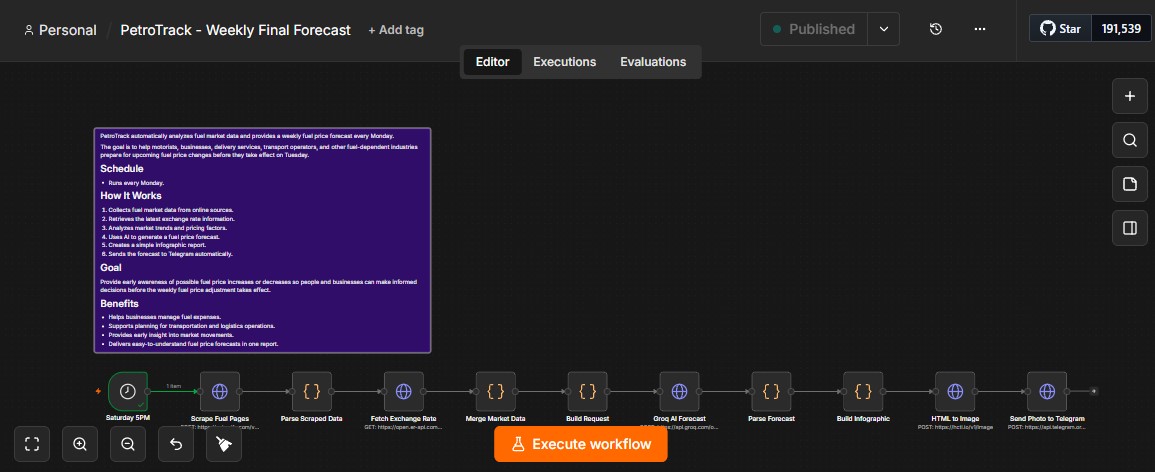Click the add node plus button

(1129, 96)
